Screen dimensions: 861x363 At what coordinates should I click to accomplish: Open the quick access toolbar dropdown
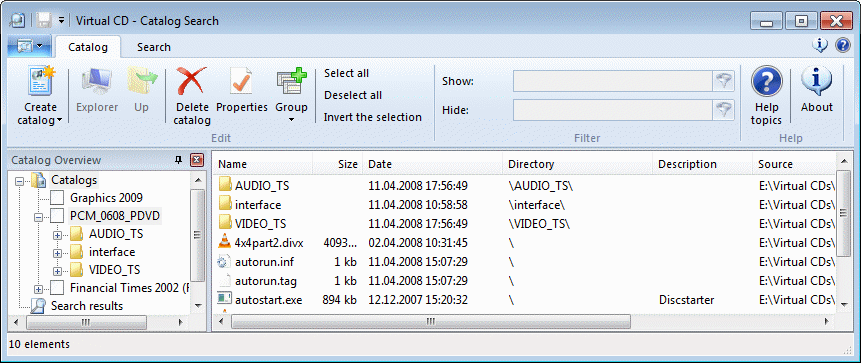pos(62,21)
